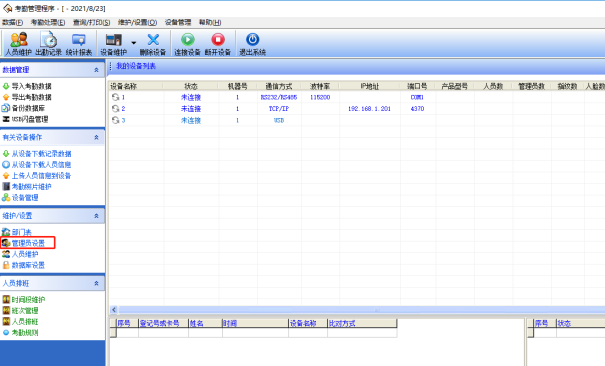The height and width of the screenshot is (366, 605).
Task: Open 管理员设置 in the sidebar
Action: [x=28, y=243]
